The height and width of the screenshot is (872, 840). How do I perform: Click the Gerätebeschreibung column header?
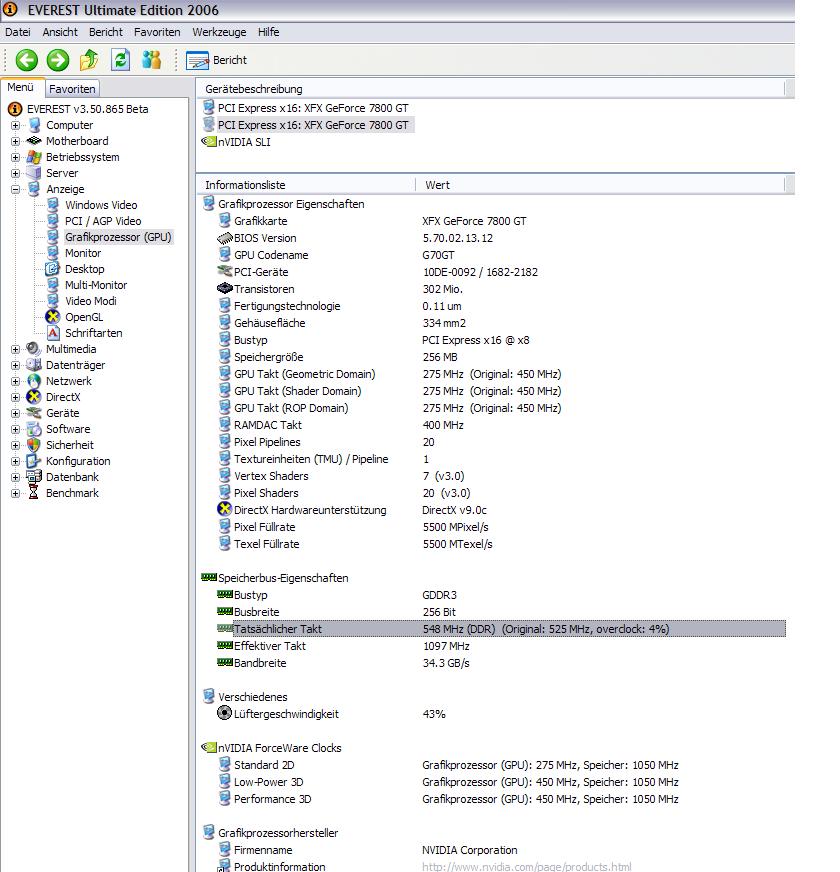click(490, 89)
